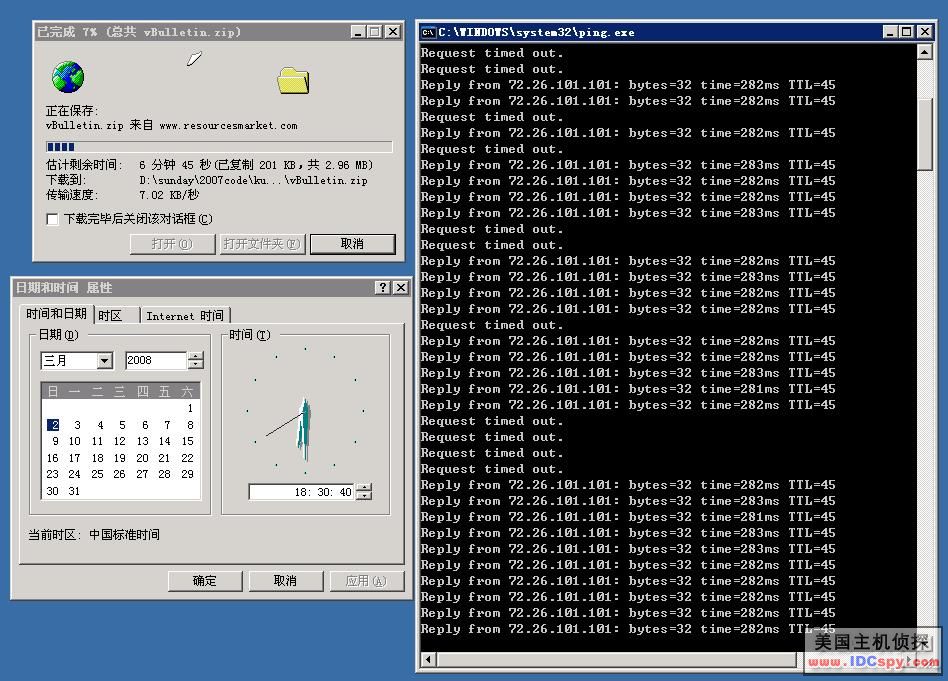Screen dimensions: 948x681
Task: Click the year 2008 spinner arrows
Action: pos(195,360)
